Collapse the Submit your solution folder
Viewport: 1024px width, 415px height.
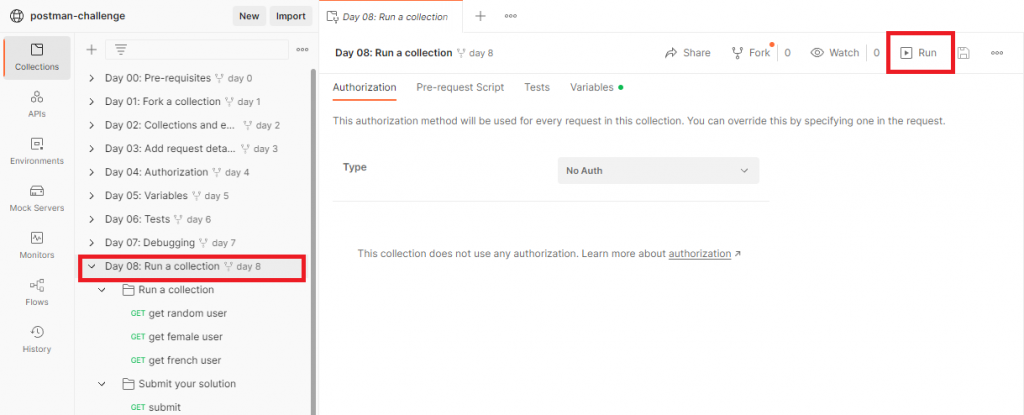coord(102,384)
